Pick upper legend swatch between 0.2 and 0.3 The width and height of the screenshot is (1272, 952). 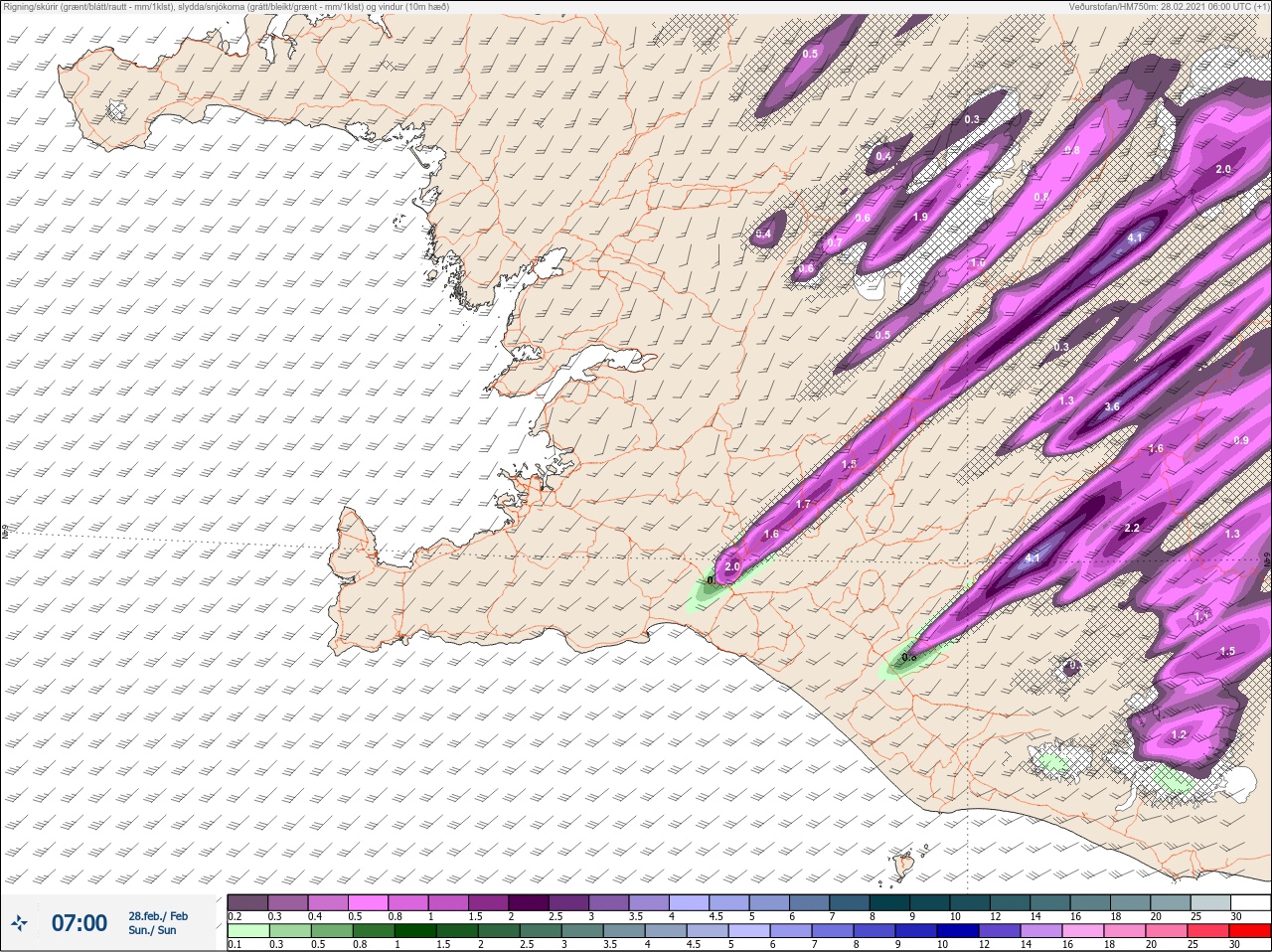pos(247,902)
